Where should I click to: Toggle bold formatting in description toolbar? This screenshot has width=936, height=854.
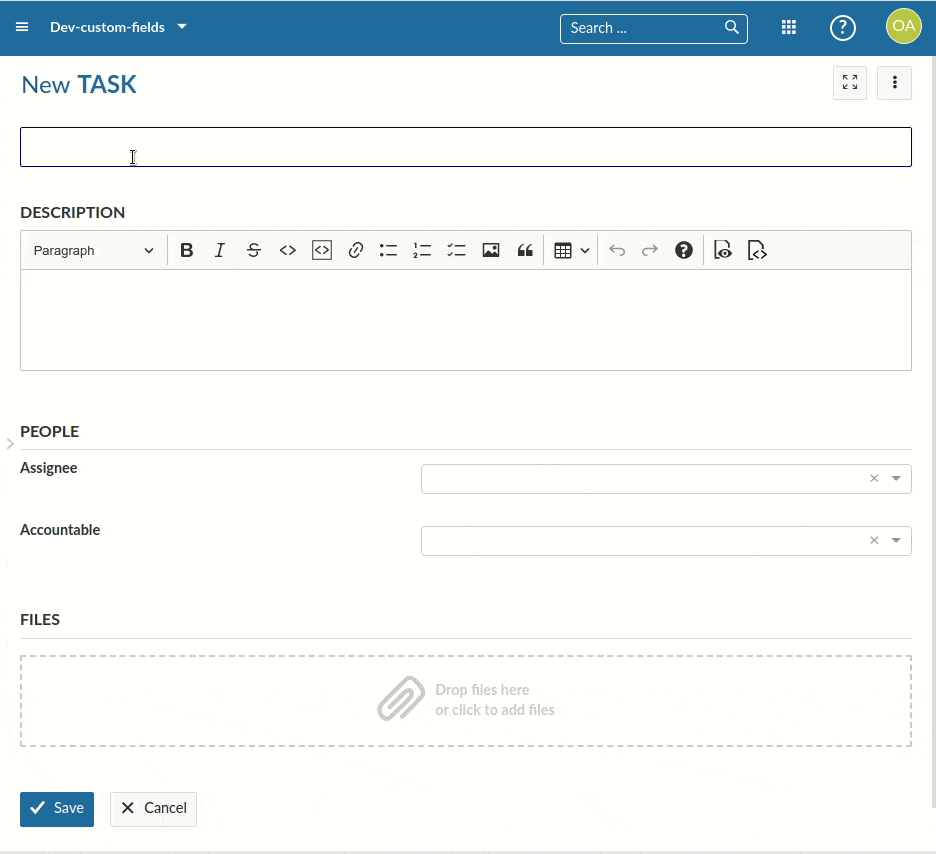coord(186,251)
